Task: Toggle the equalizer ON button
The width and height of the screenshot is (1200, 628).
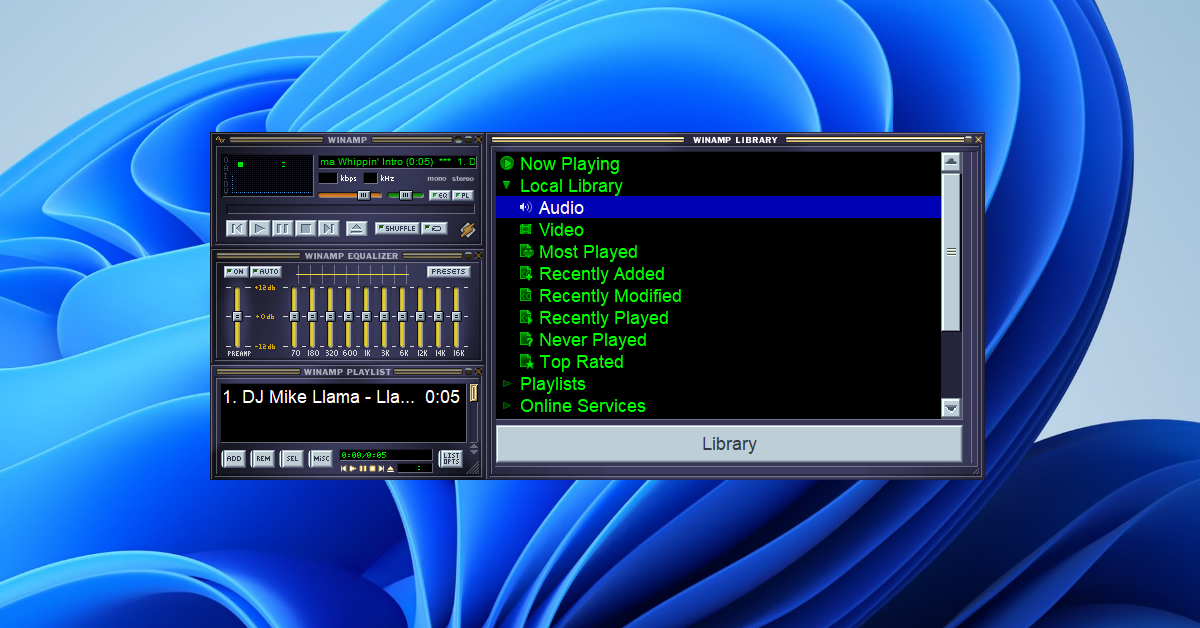Action: [235, 272]
